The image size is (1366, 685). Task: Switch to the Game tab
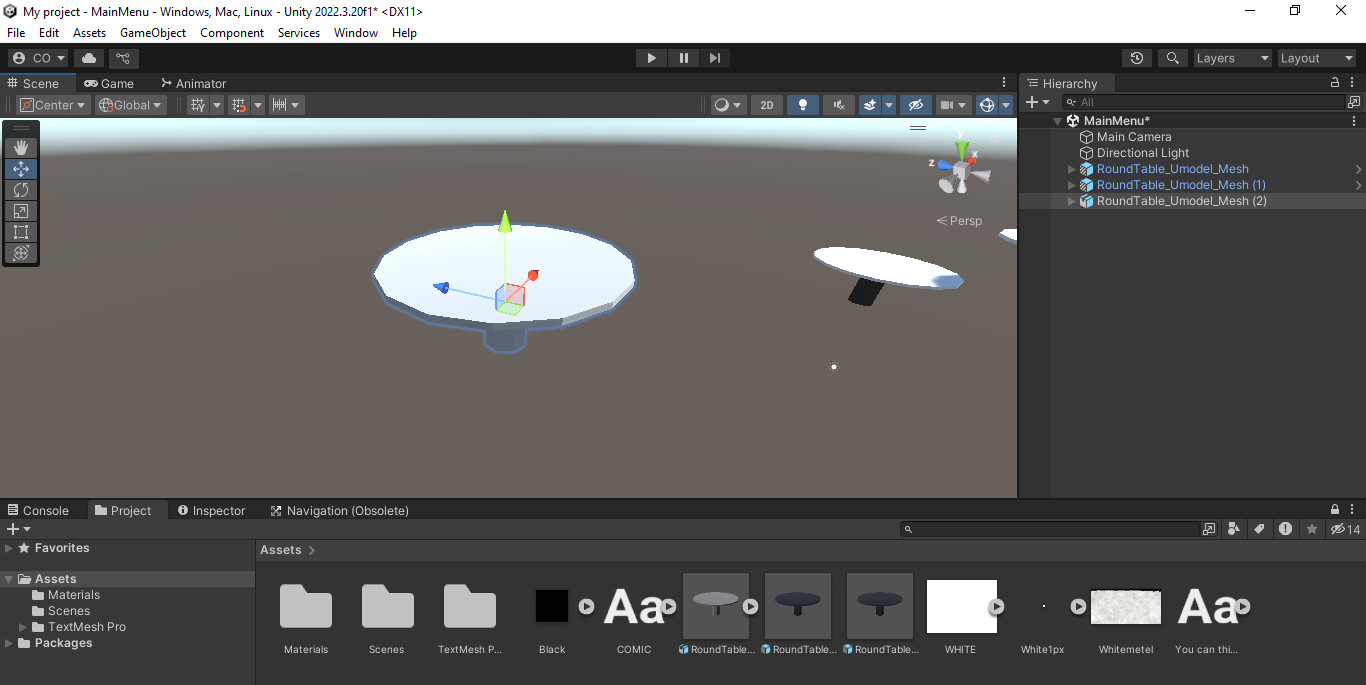110,83
